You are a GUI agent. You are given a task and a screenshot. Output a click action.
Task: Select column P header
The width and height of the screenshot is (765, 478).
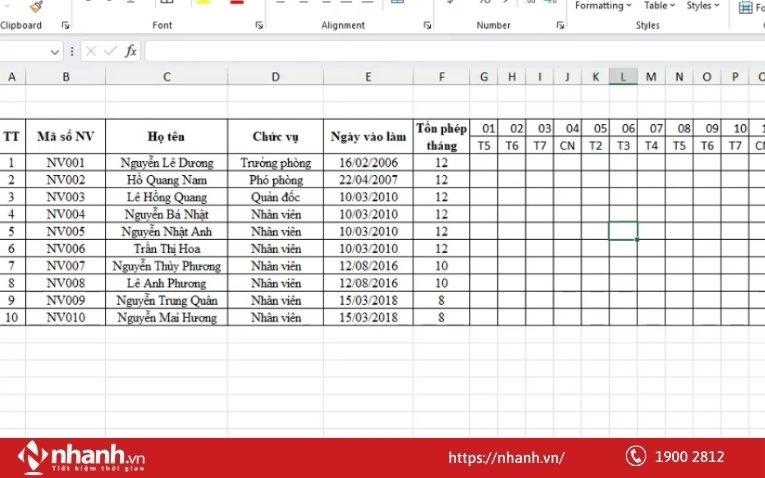[735, 77]
